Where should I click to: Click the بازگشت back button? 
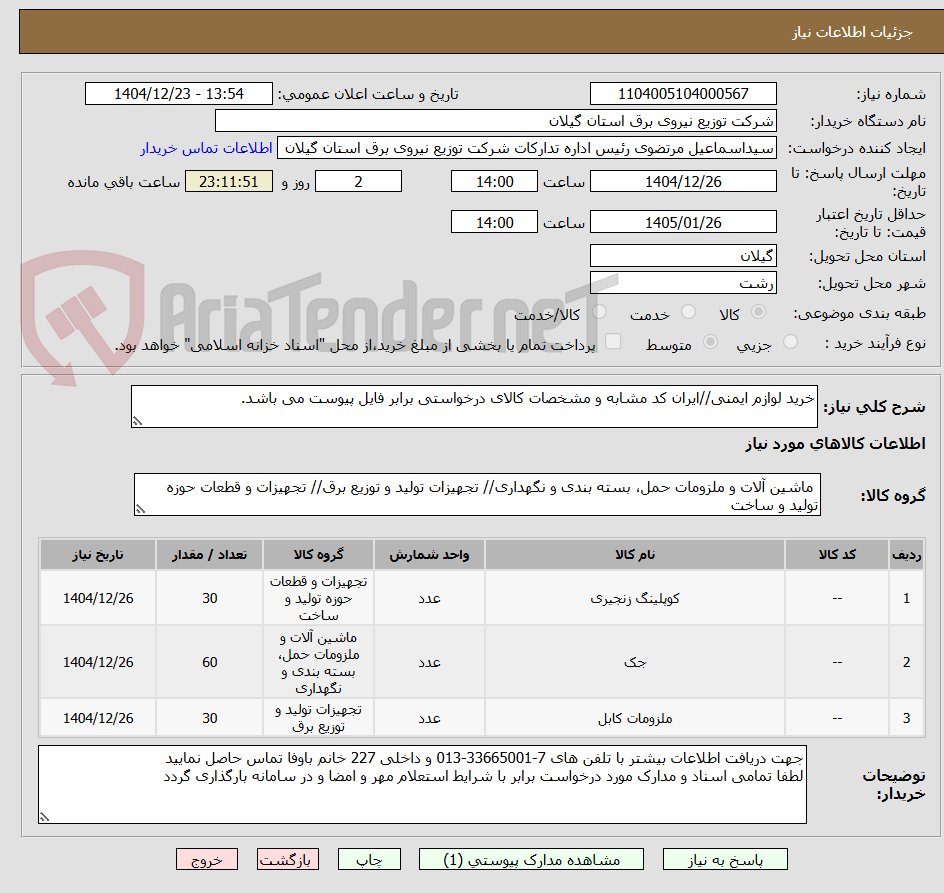click(x=288, y=859)
